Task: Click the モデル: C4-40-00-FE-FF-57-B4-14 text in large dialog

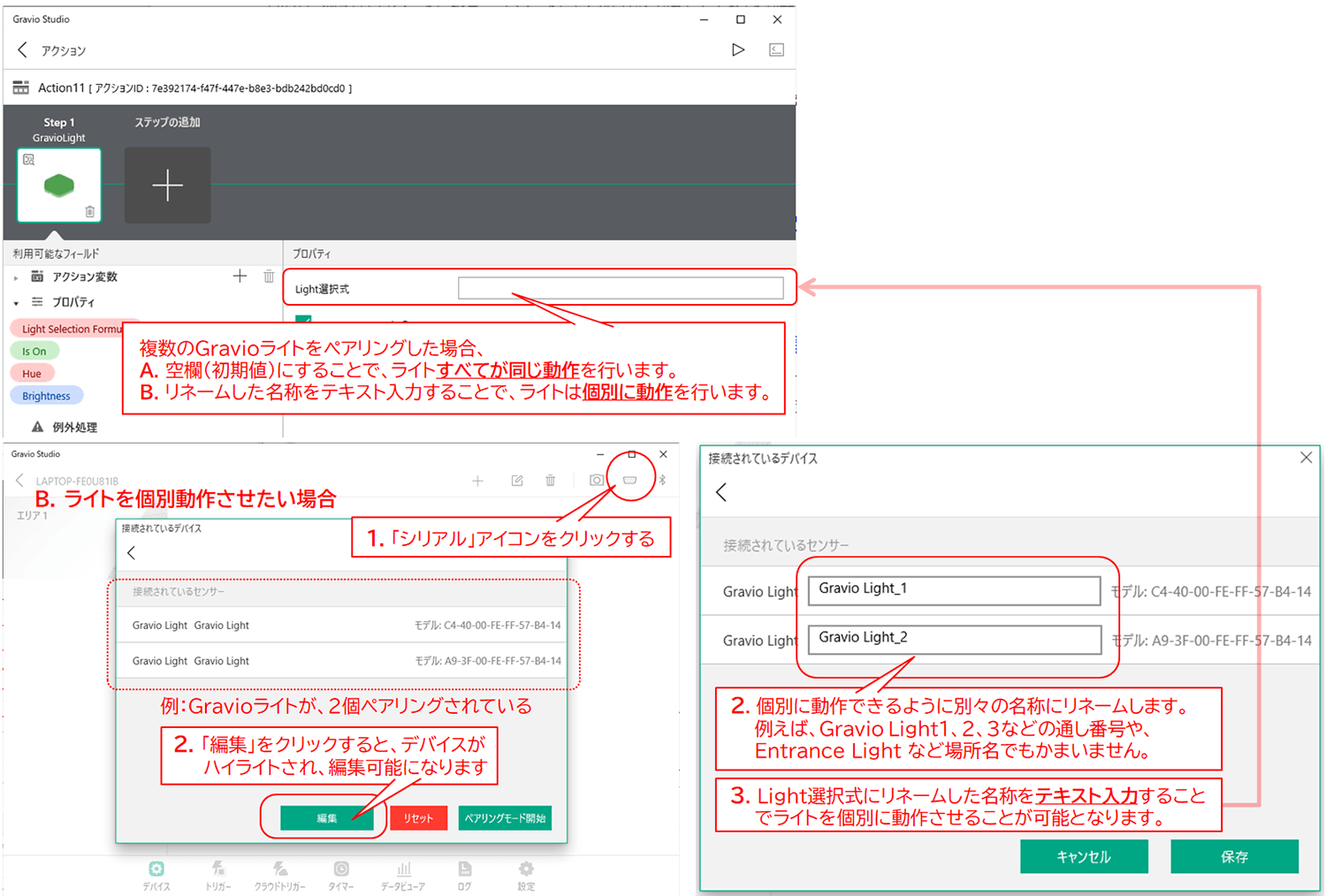Action: click(1211, 591)
